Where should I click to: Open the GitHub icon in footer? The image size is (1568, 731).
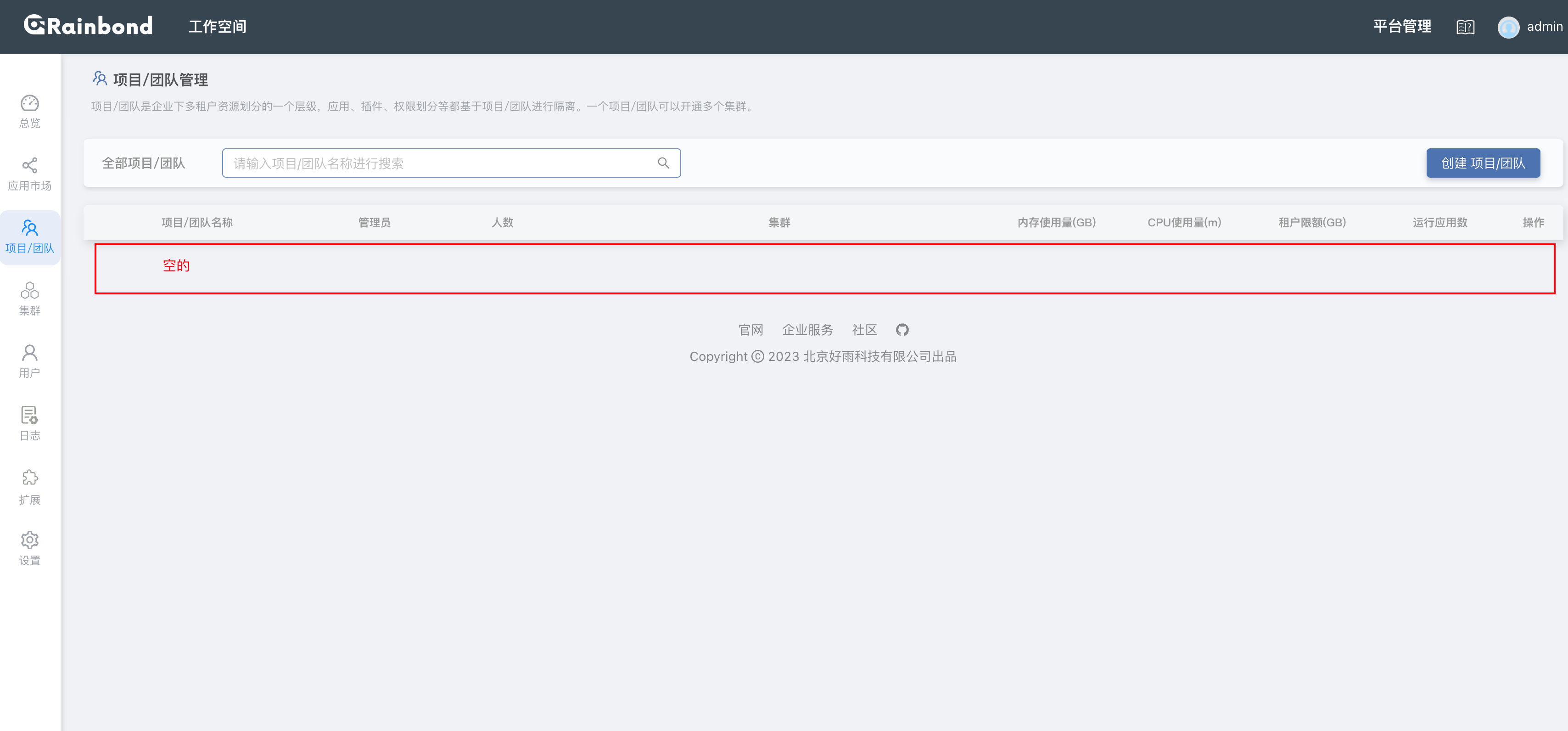pyautogui.click(x=902, y=330)
